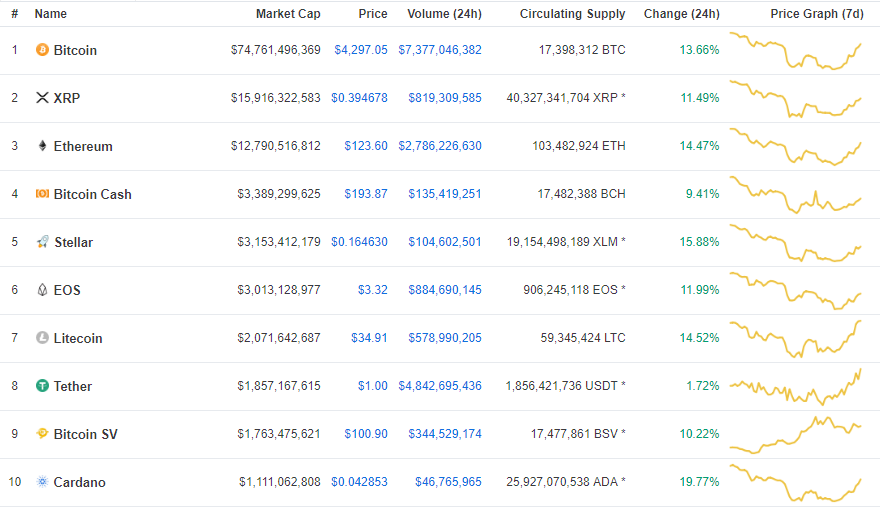880x508 pixels.
Task: Click Tether volume $4,842,695,436
Action: click(x=440, y=386)
